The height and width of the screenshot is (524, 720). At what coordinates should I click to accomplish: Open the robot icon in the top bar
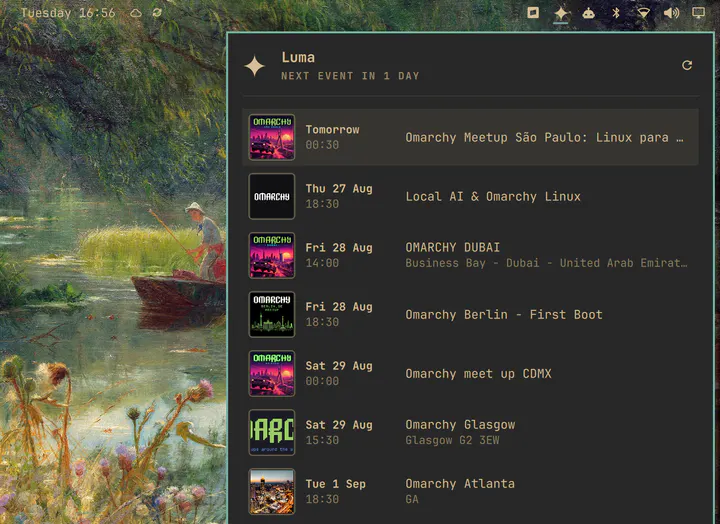pyautogui.click(x=588, y=13)
